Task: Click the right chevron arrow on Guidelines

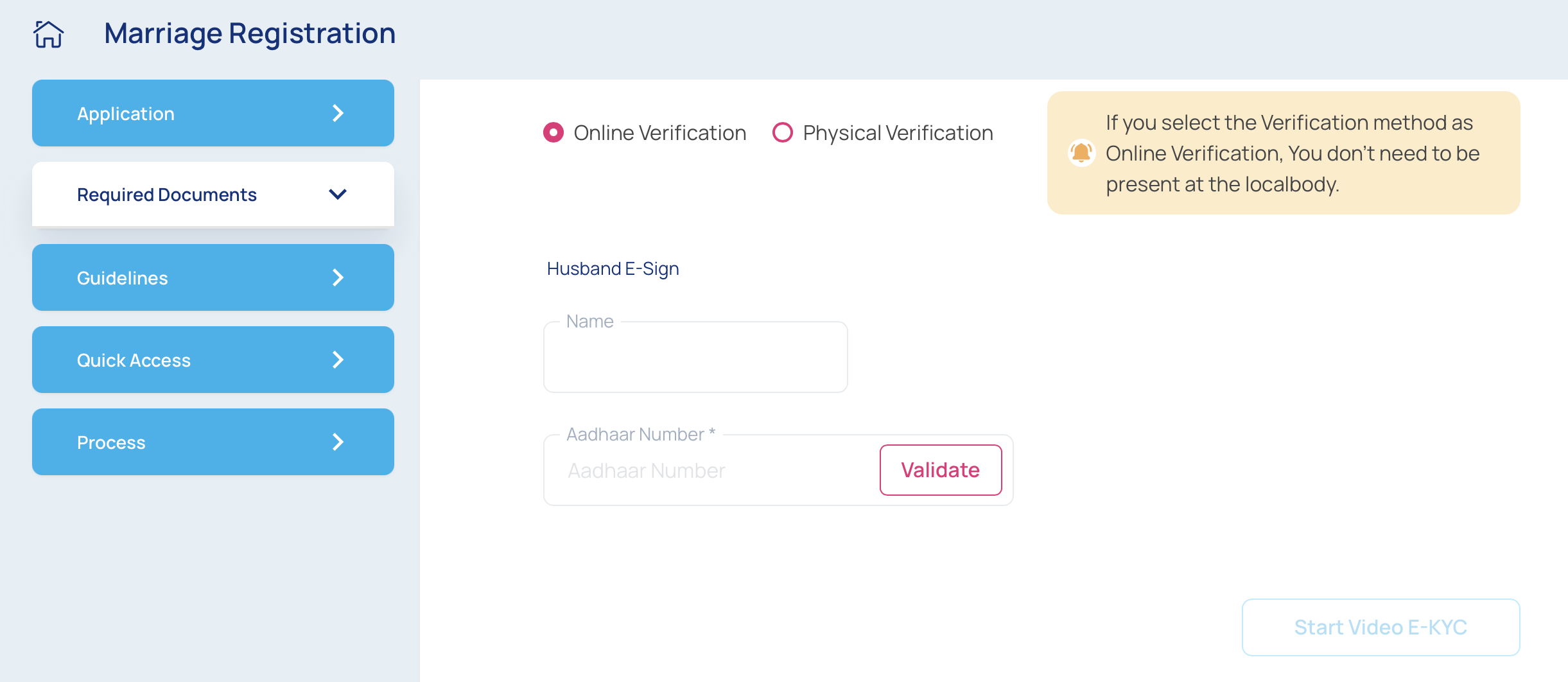Action: click(x=338, y=278)
